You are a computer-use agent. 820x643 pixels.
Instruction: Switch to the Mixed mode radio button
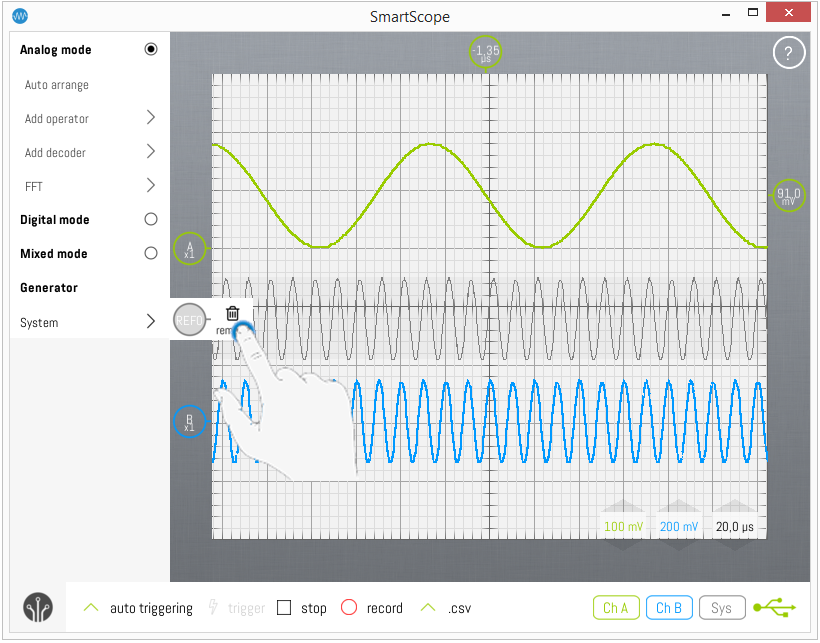151,254
